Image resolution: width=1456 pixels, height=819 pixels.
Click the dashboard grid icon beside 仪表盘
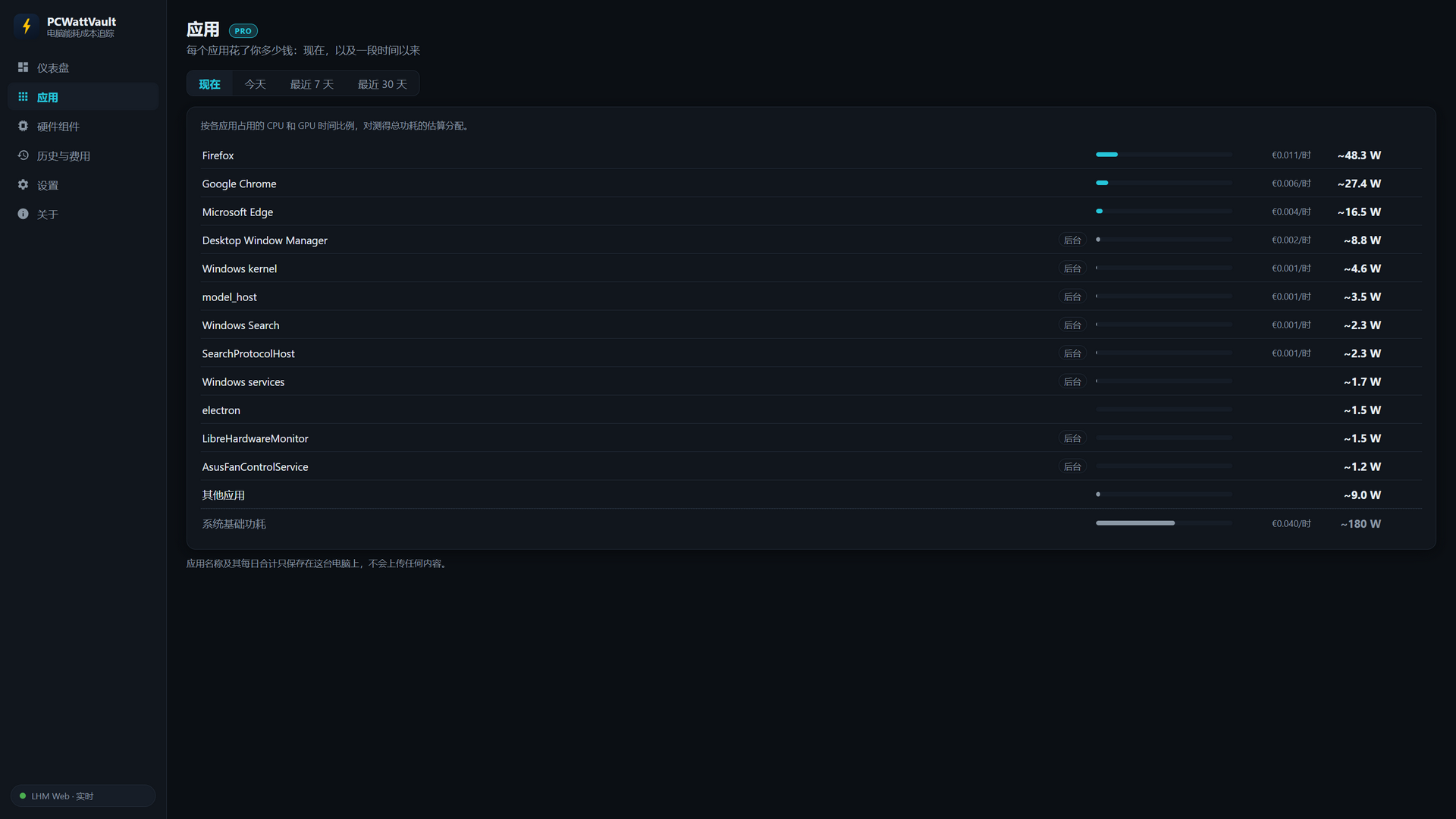coord(23,67)
